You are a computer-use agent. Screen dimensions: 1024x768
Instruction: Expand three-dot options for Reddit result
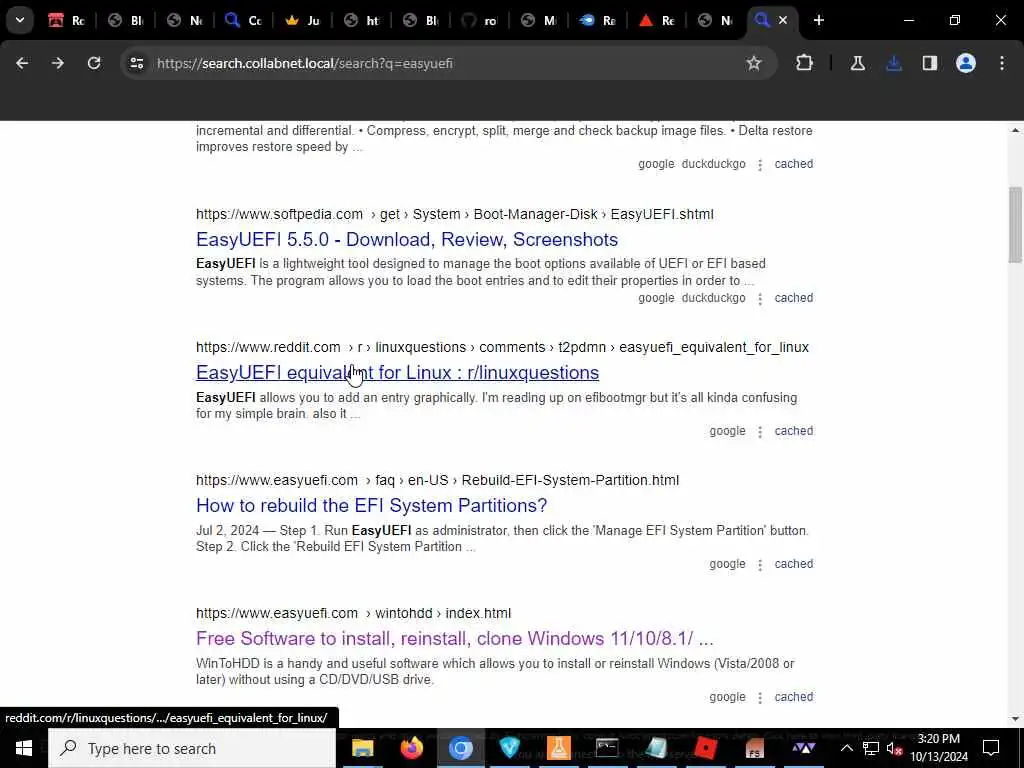tap(760, 432)
